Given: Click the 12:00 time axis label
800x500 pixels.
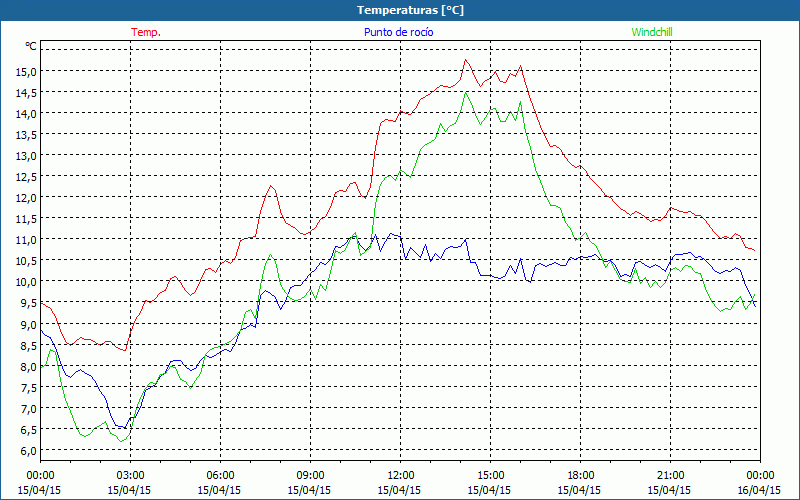Looking at the screenshot, I should (401, 475).
